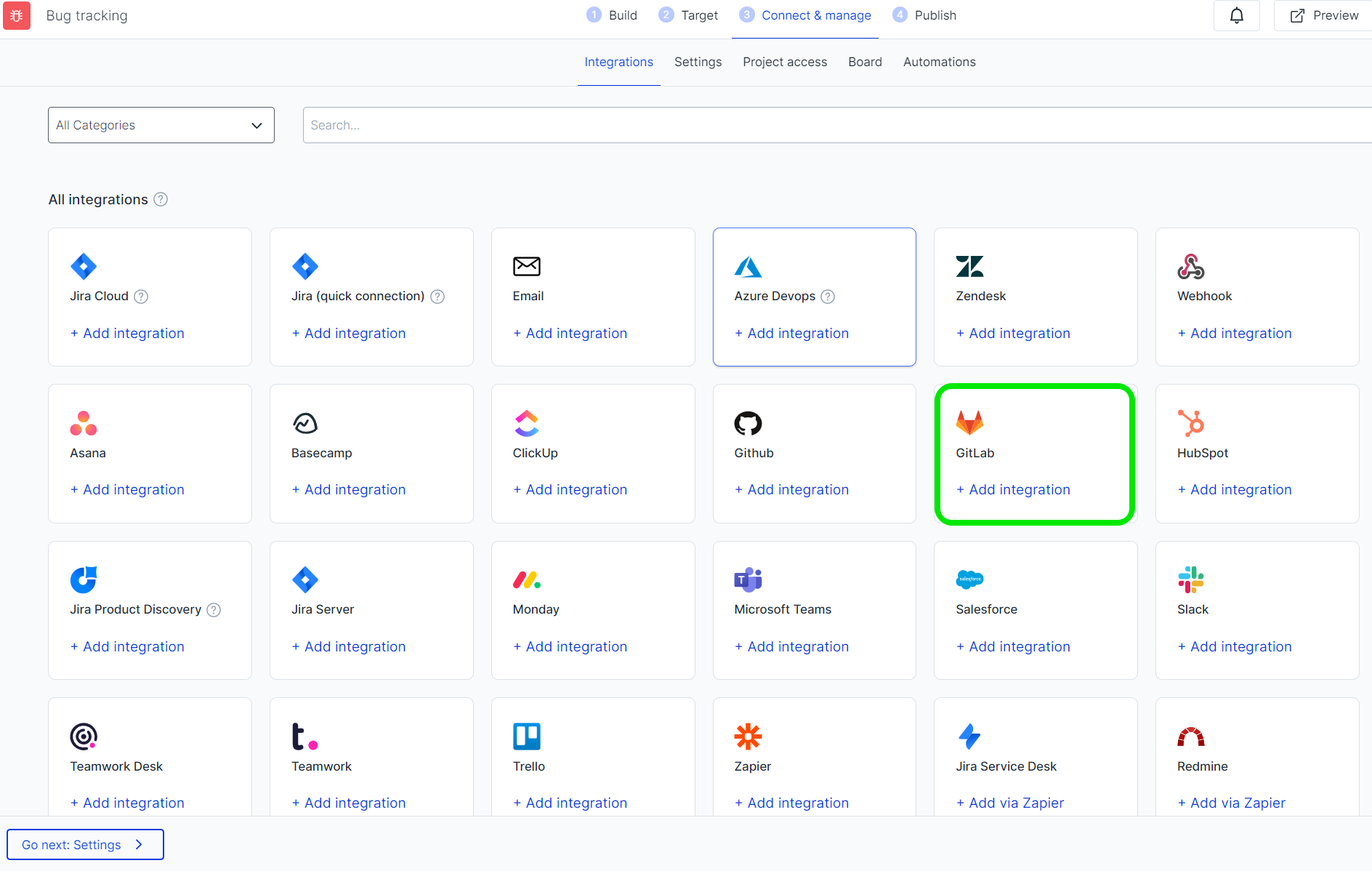Click the Redmine logo icon
This screenshot has height=871, width=1372.
coord(1191,736)
